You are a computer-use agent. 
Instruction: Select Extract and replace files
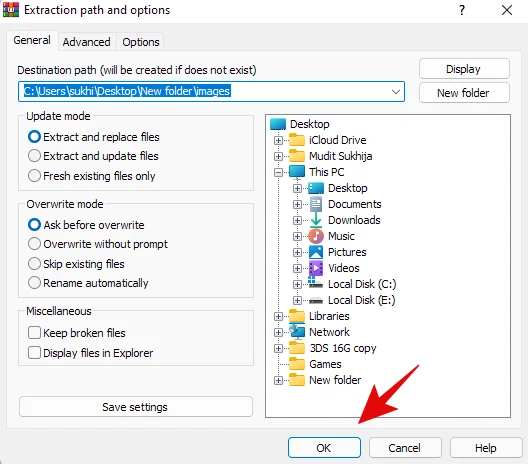point(94,137)
